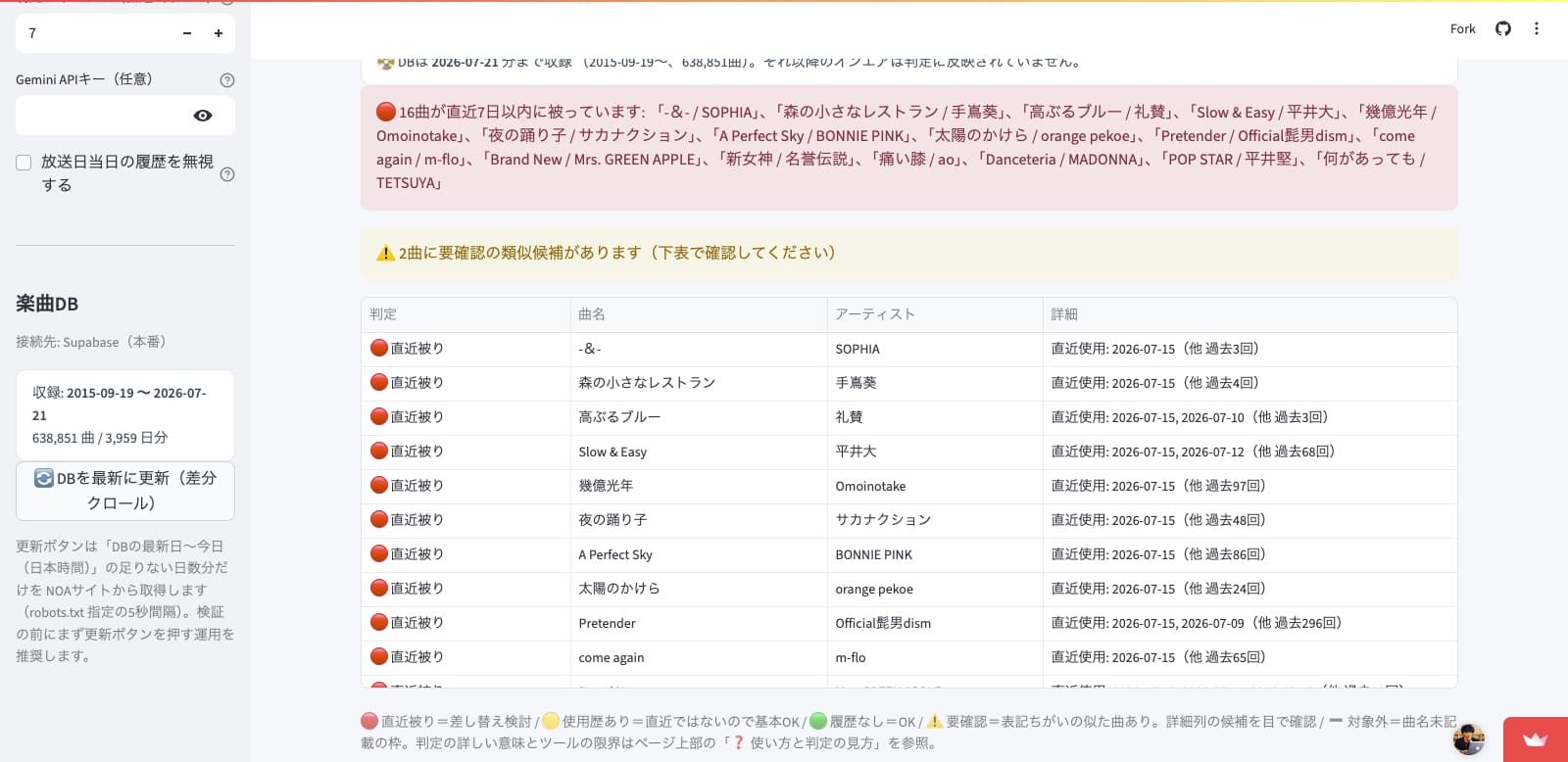Click artist cell m-flo
Image resolution: width=1568 pixels, height=762 pixels.
[935, 657]
